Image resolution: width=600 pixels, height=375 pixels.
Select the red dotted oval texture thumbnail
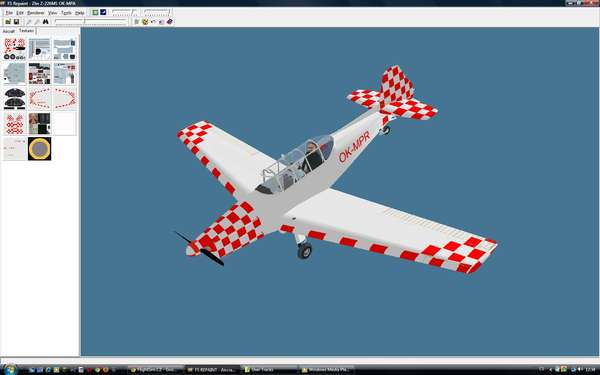pyautogui.click(x=39, y=99)
